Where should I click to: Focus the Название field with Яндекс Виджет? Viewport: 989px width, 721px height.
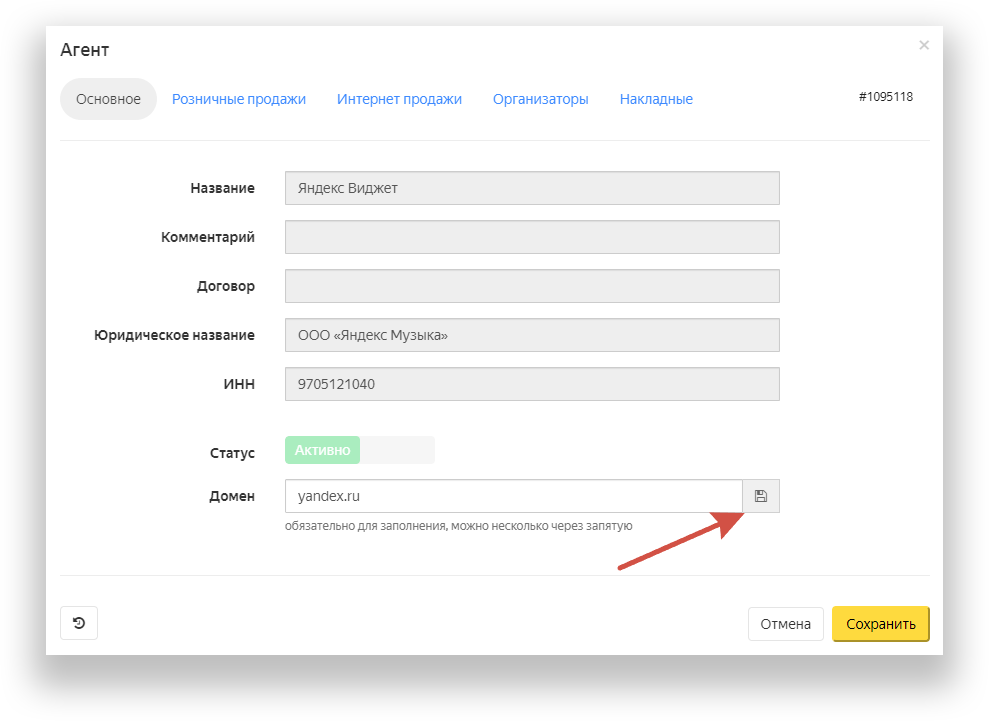coord(532,188)
